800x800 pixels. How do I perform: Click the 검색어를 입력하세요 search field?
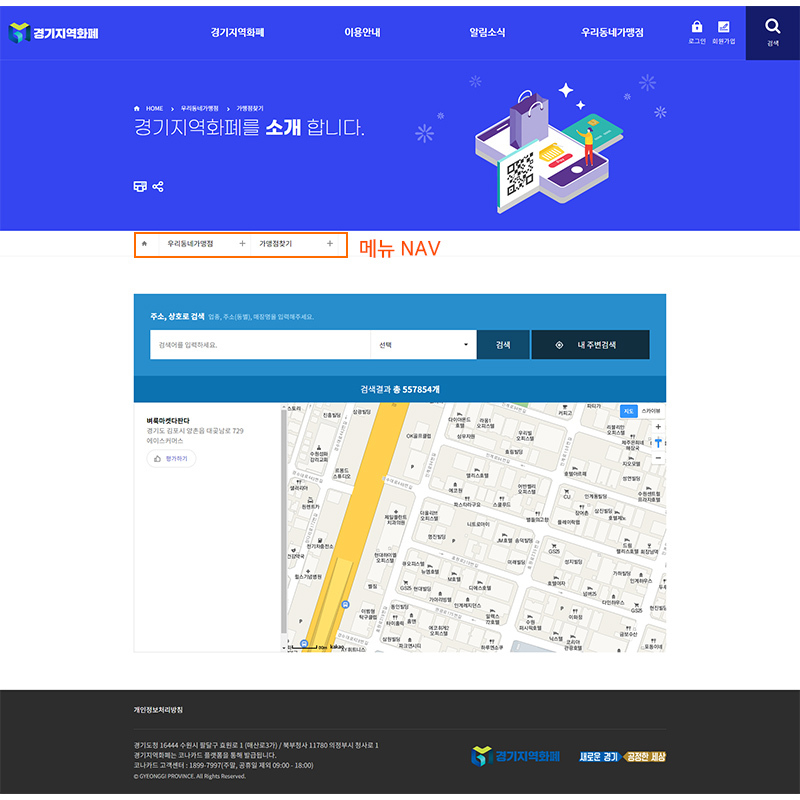tap(260, 345)
